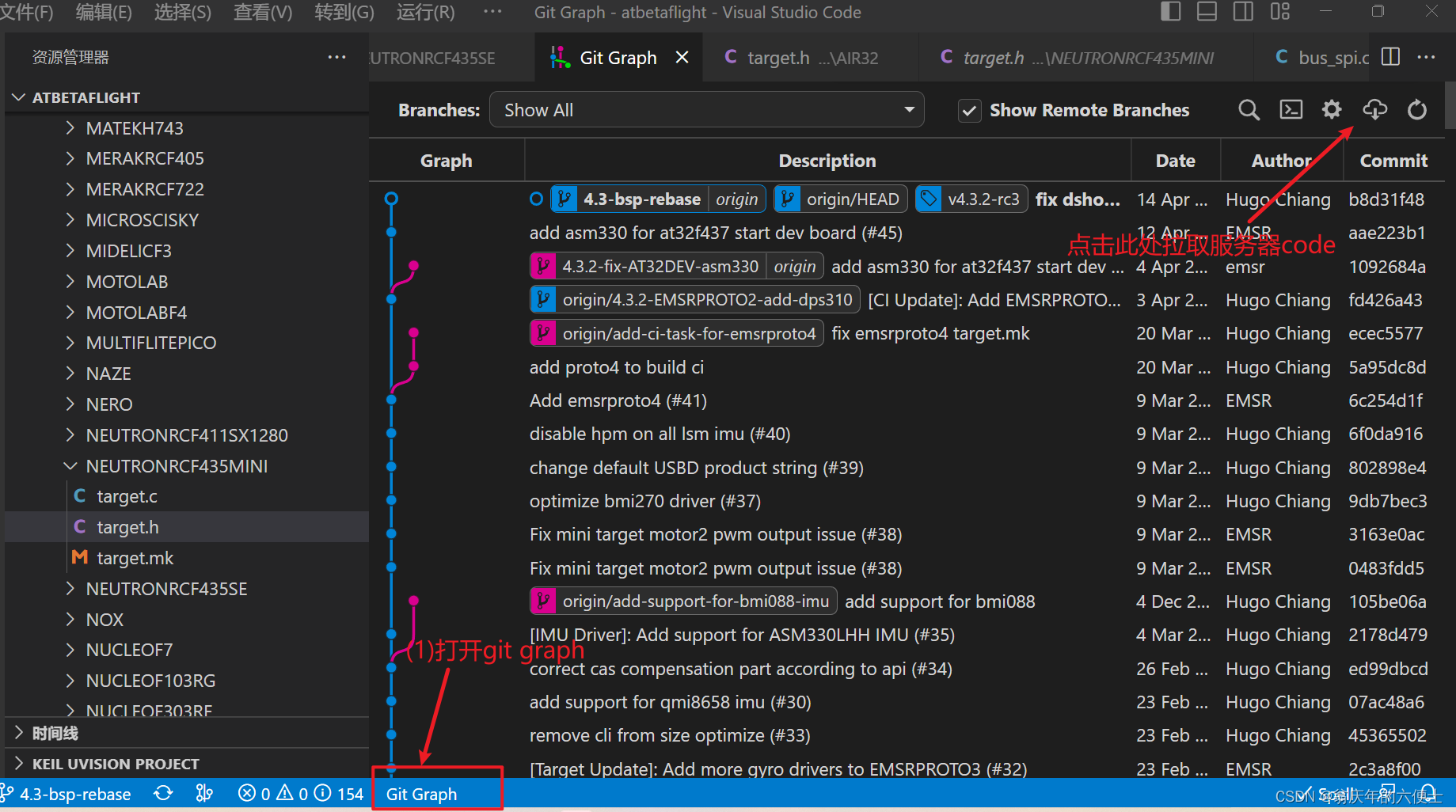Switch to the target.h AIR32 tab

[x=811, y=57]
